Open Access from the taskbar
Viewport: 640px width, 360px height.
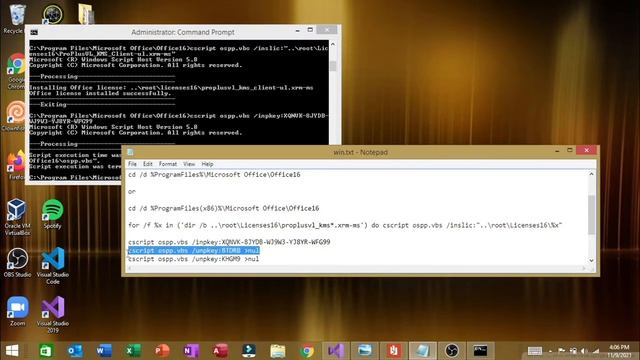(220, 350)
